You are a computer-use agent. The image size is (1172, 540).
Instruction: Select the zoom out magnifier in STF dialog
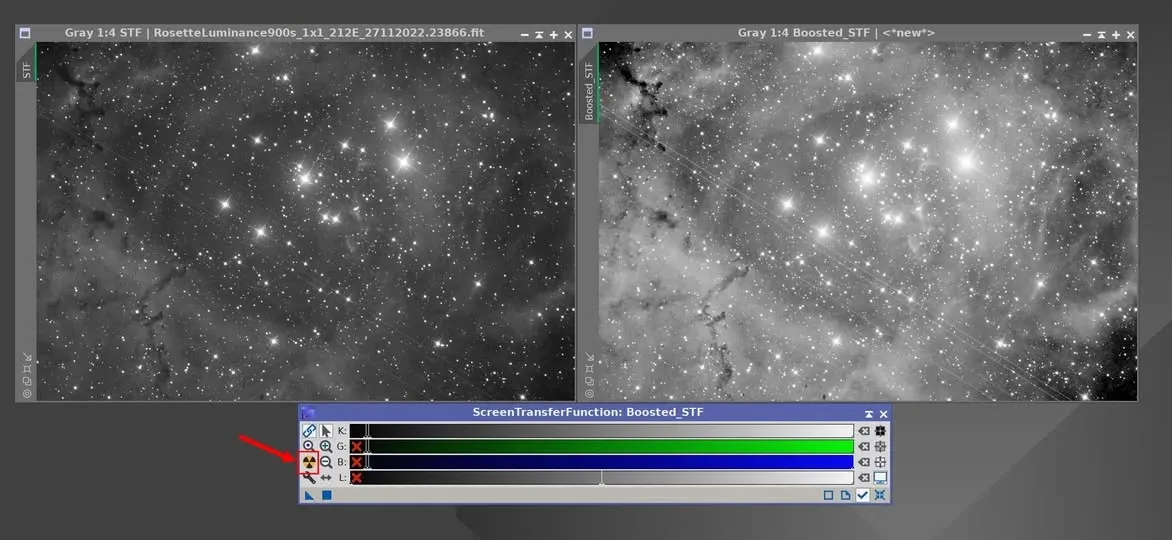click(x=326, y=462)
